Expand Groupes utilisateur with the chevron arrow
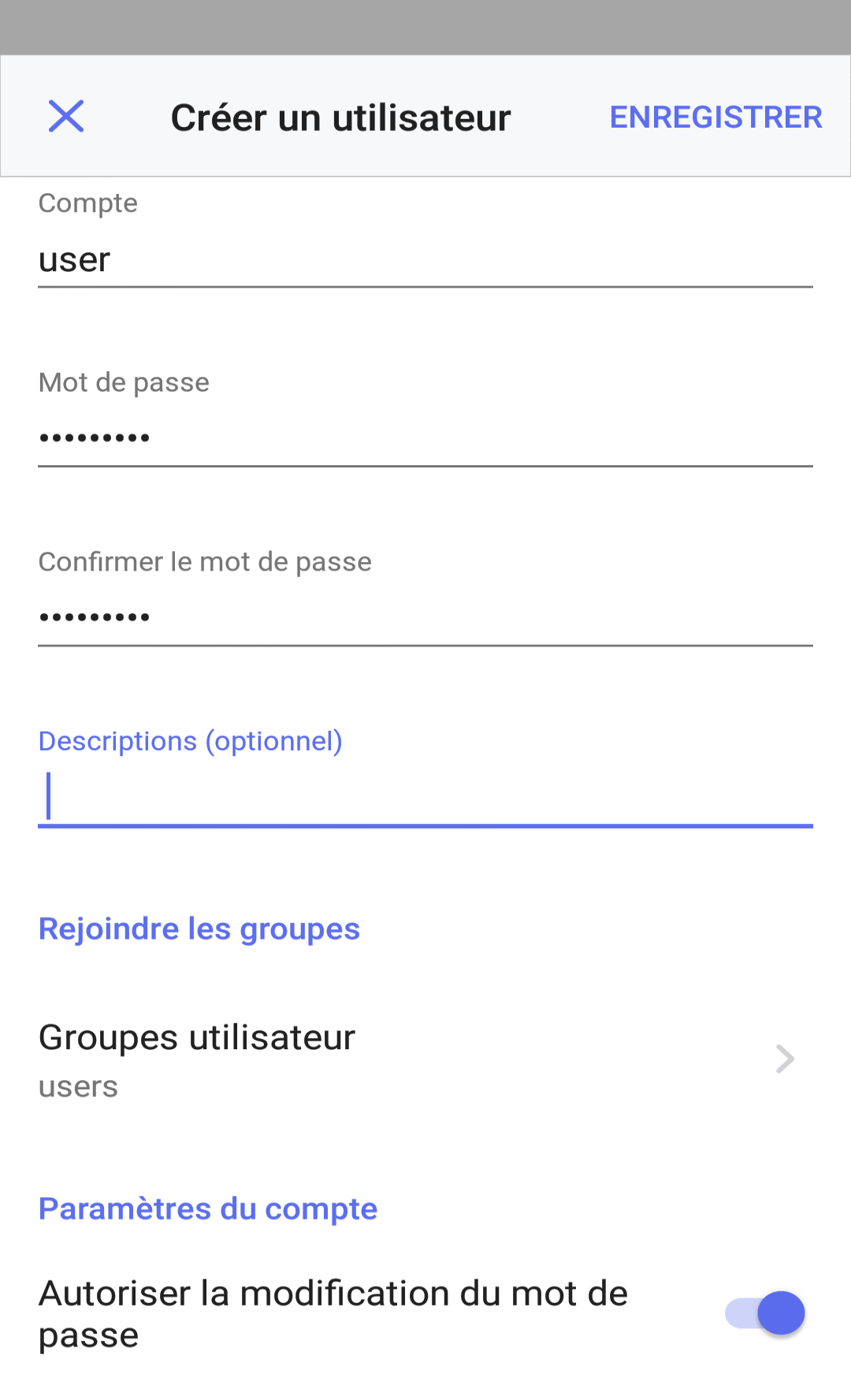Image resolution: width=851 pixels, height=1400 pixels. tap(784, 1059)
